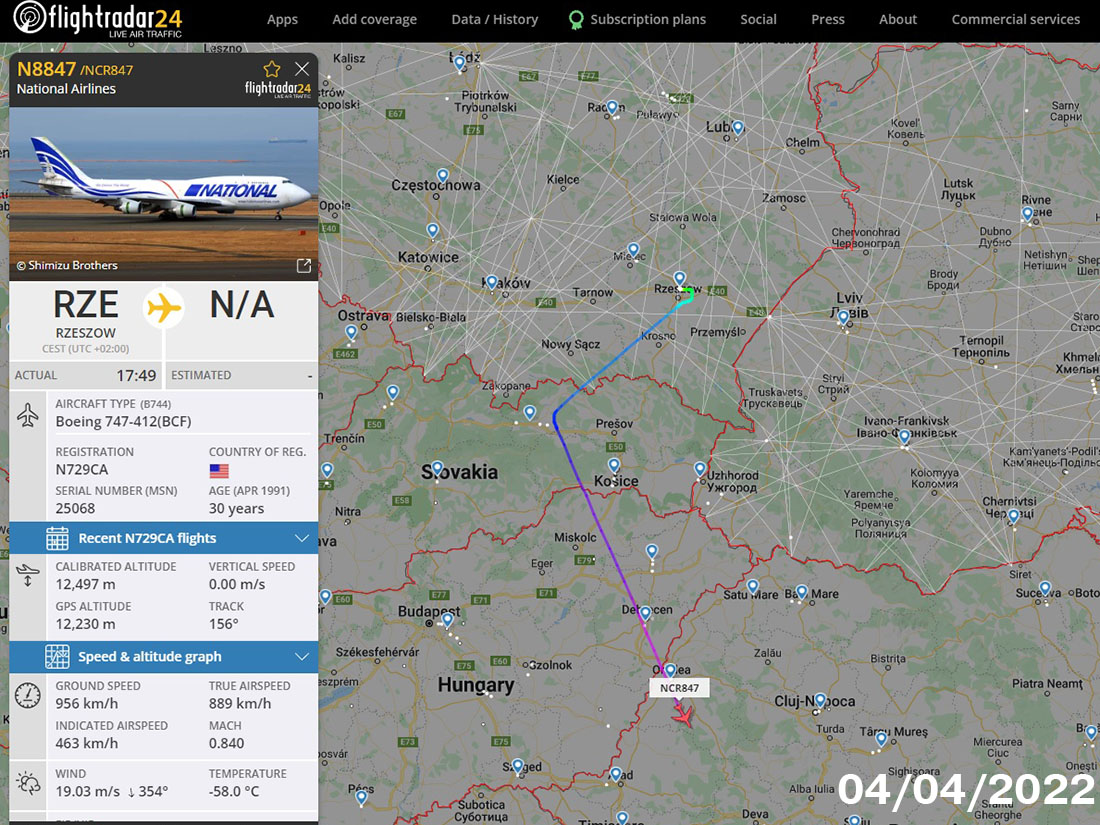Viewport: 1100px width, 825px height.
Task: Click the Cluj-Napoca airport pin marker
Action: click(x=819, y=700)
